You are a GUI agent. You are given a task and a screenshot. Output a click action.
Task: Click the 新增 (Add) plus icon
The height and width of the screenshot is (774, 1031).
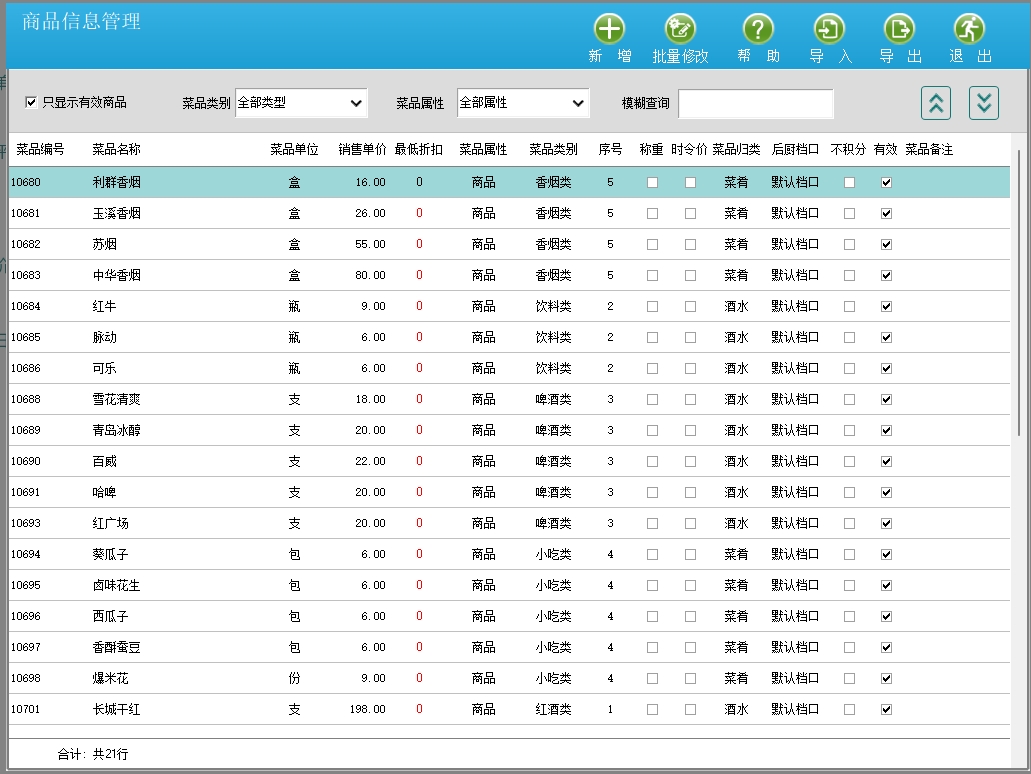pyautogui.click(x=609, y=29)
